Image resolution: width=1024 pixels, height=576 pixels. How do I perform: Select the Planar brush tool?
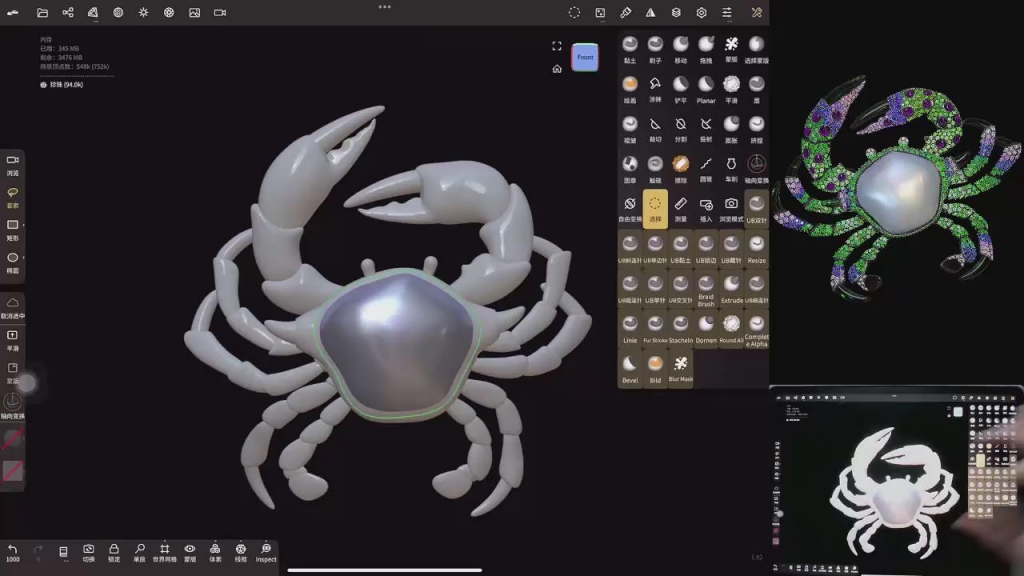coord(706,89)
